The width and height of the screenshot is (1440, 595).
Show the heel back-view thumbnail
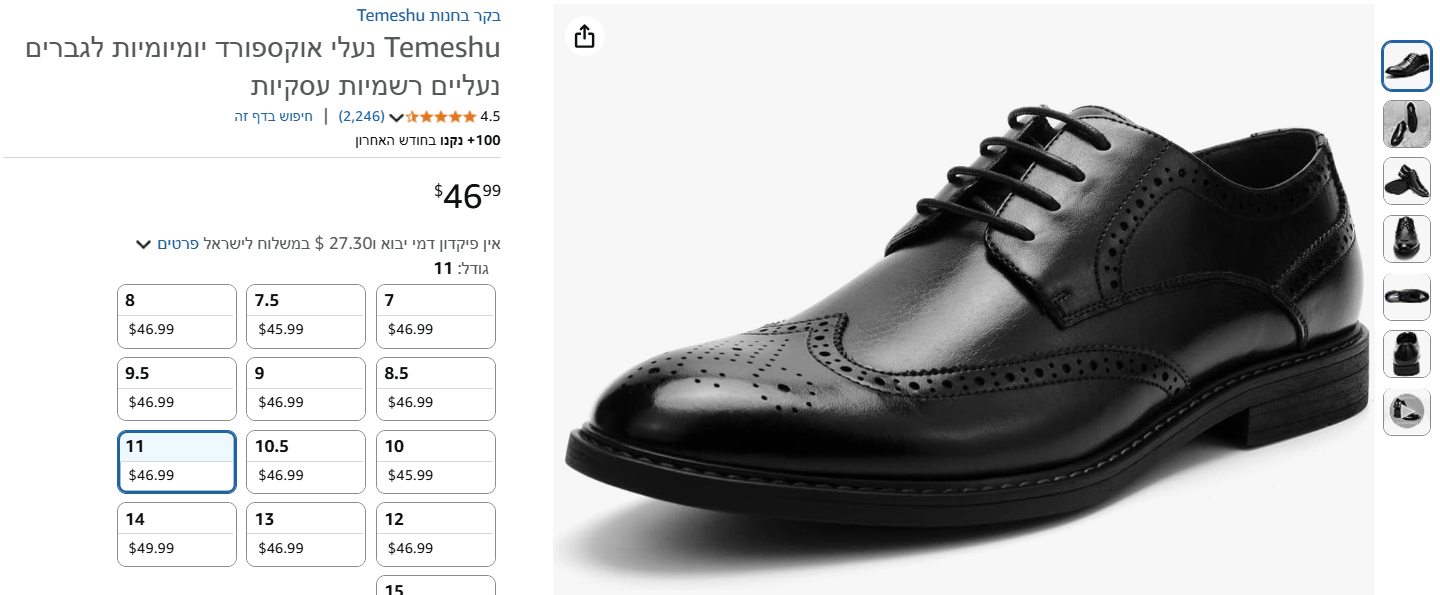click(1406, 354)
